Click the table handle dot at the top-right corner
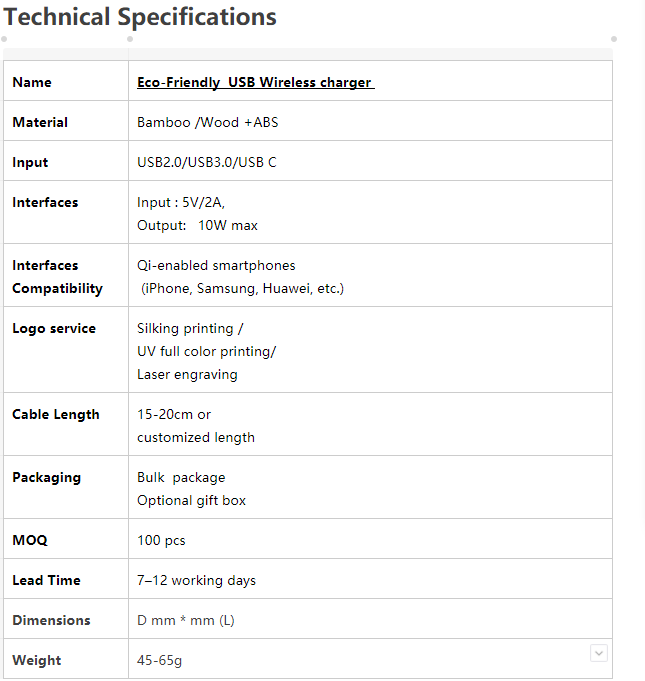This screenshot has width=645, height=681. pos(613,39)
